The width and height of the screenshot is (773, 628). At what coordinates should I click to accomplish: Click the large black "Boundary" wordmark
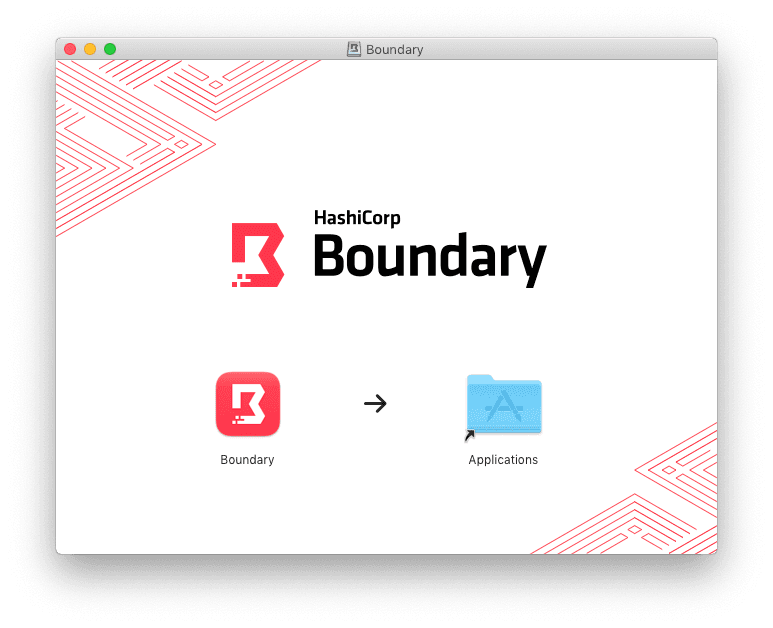[430, 257]
